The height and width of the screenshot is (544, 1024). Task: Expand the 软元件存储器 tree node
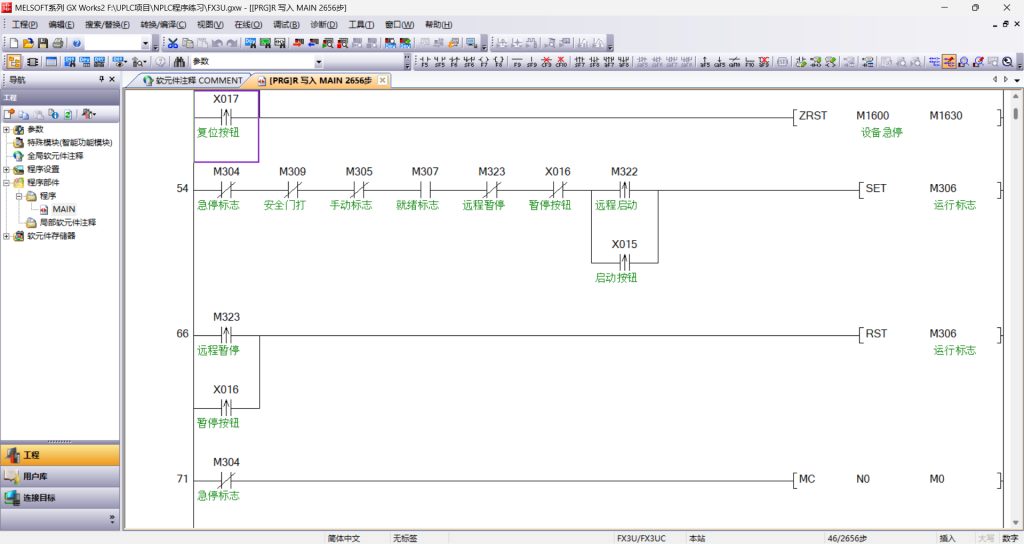7,236
